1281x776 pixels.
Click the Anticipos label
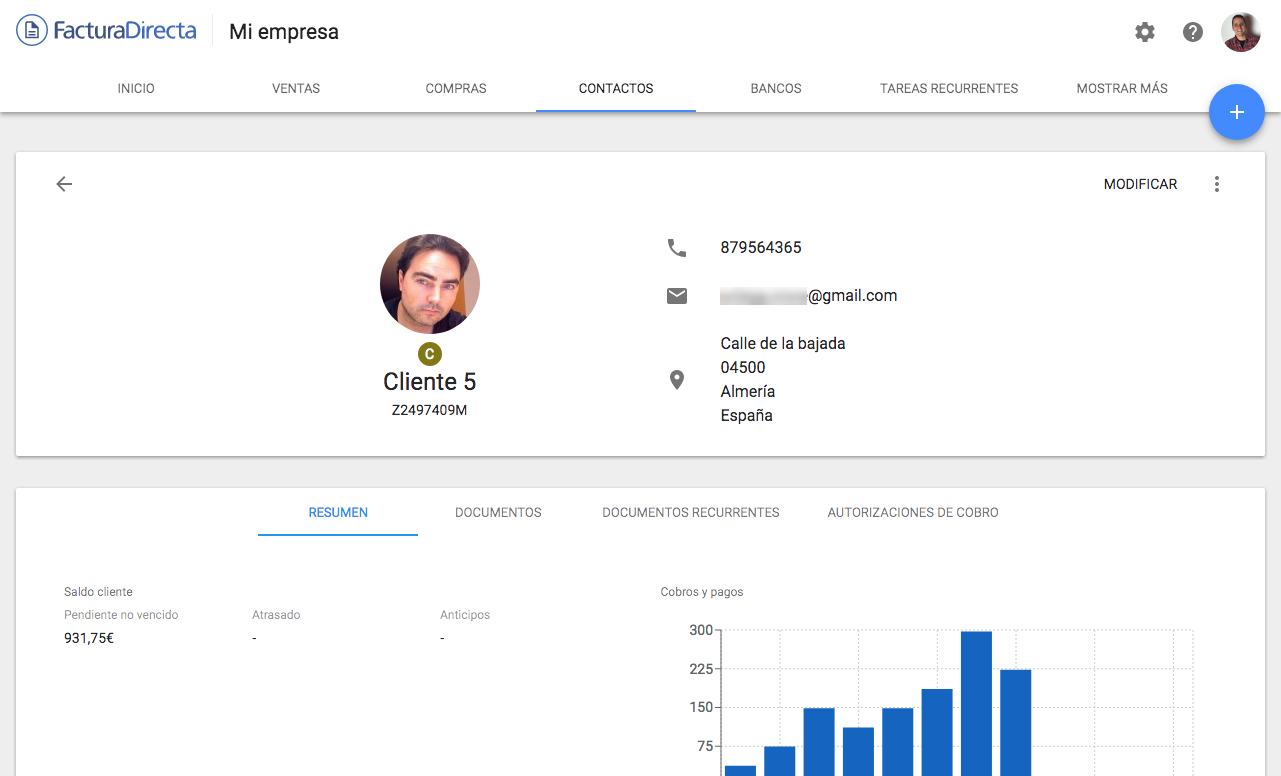465,615
